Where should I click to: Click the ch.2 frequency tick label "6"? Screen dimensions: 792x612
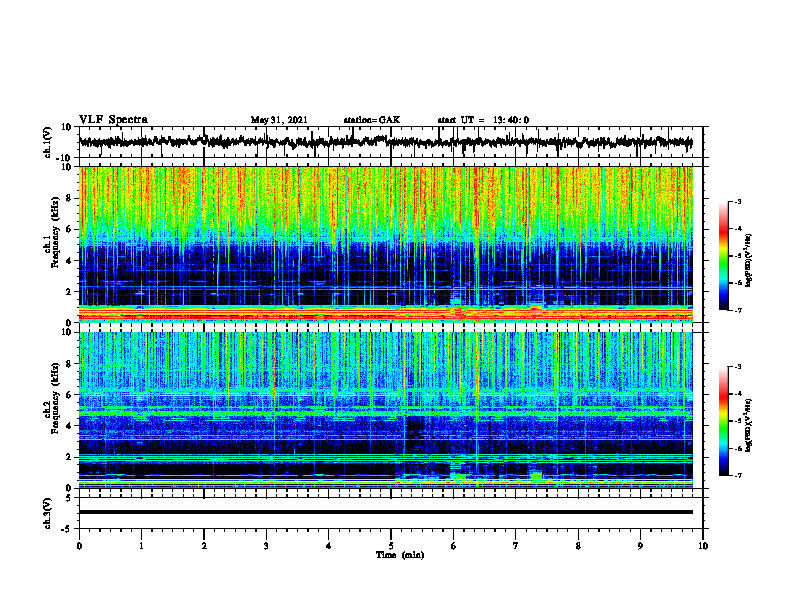coord(69,395)
